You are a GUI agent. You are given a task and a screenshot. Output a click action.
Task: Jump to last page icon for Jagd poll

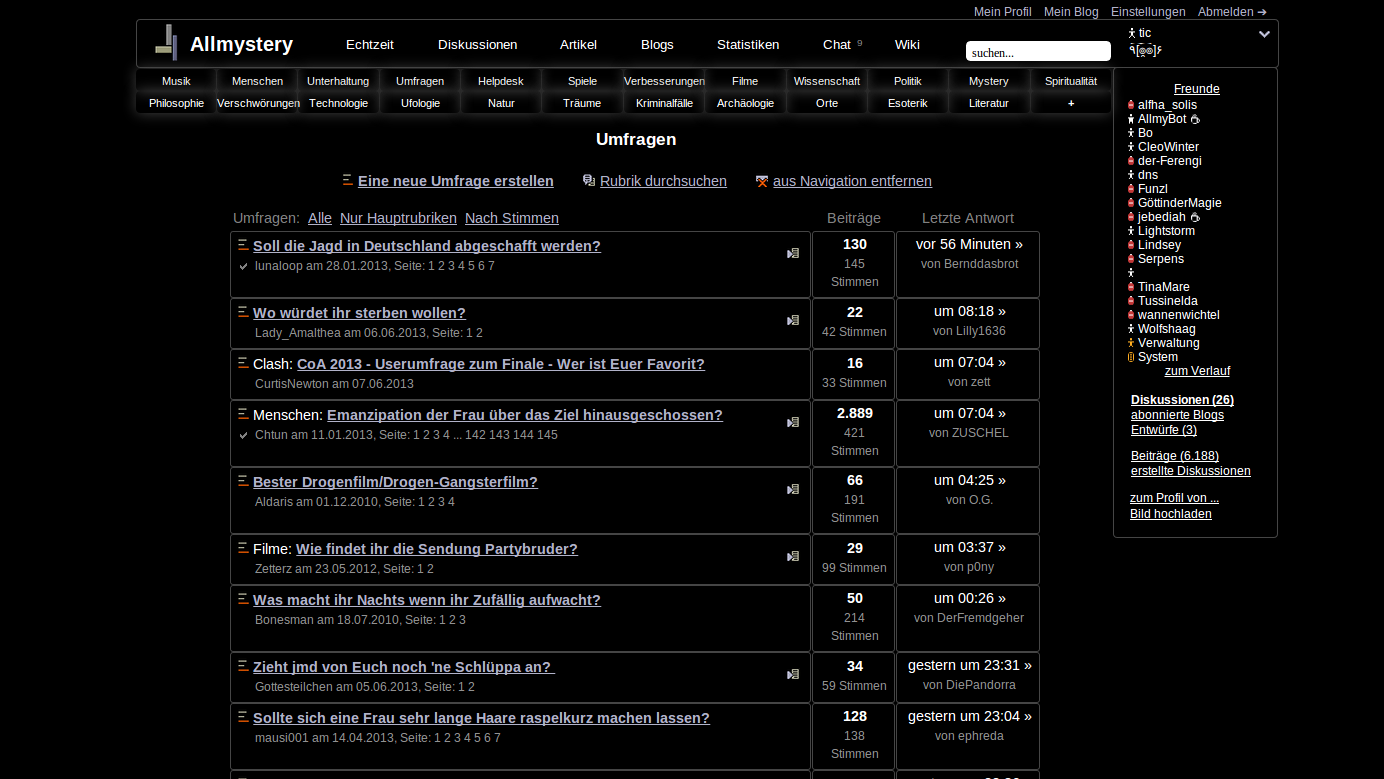coord(793,254)
